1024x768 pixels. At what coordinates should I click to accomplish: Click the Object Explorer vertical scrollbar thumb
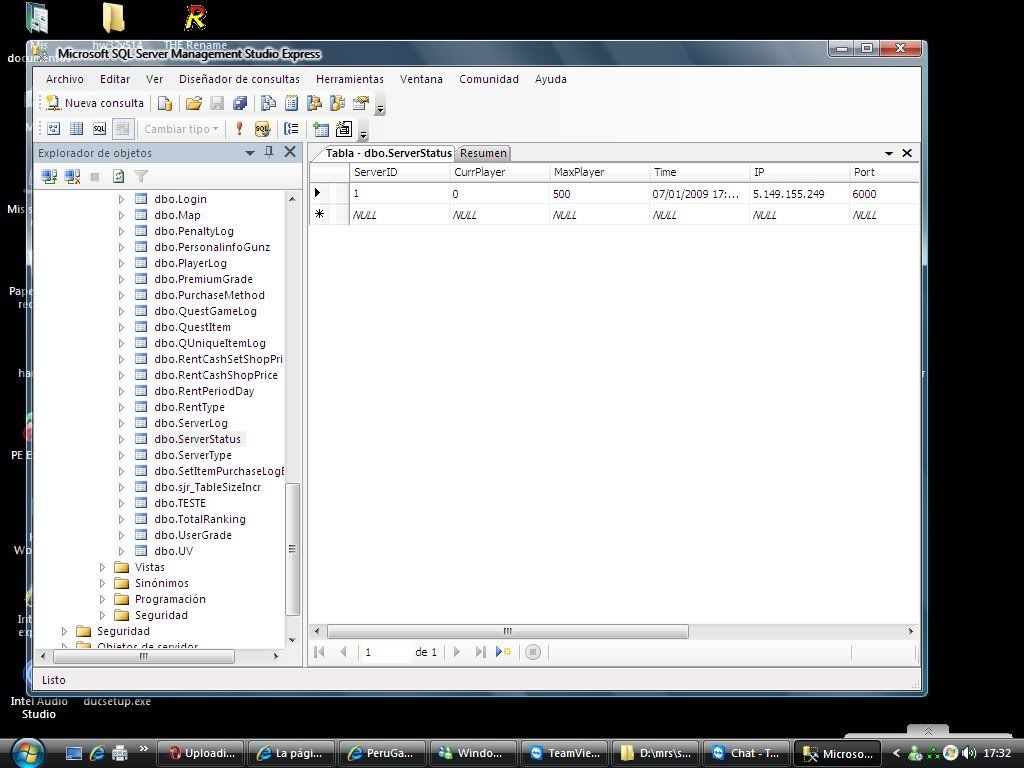[x=293, y=549]
